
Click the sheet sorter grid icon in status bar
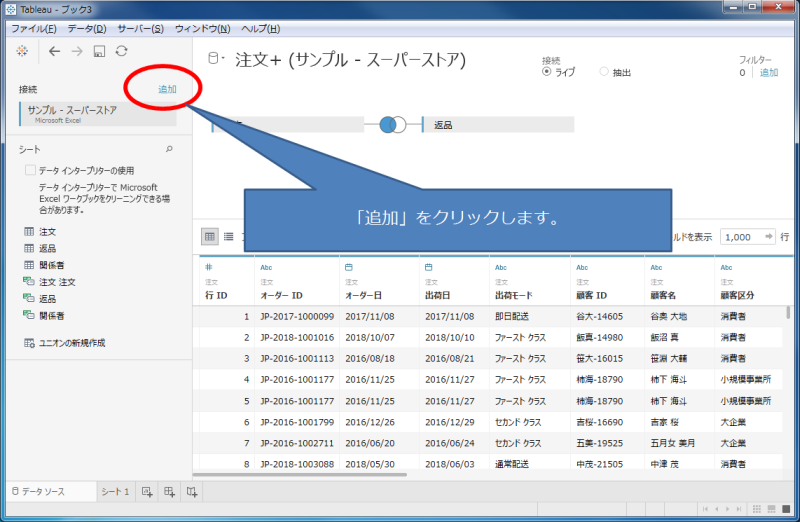coord(757,509)
